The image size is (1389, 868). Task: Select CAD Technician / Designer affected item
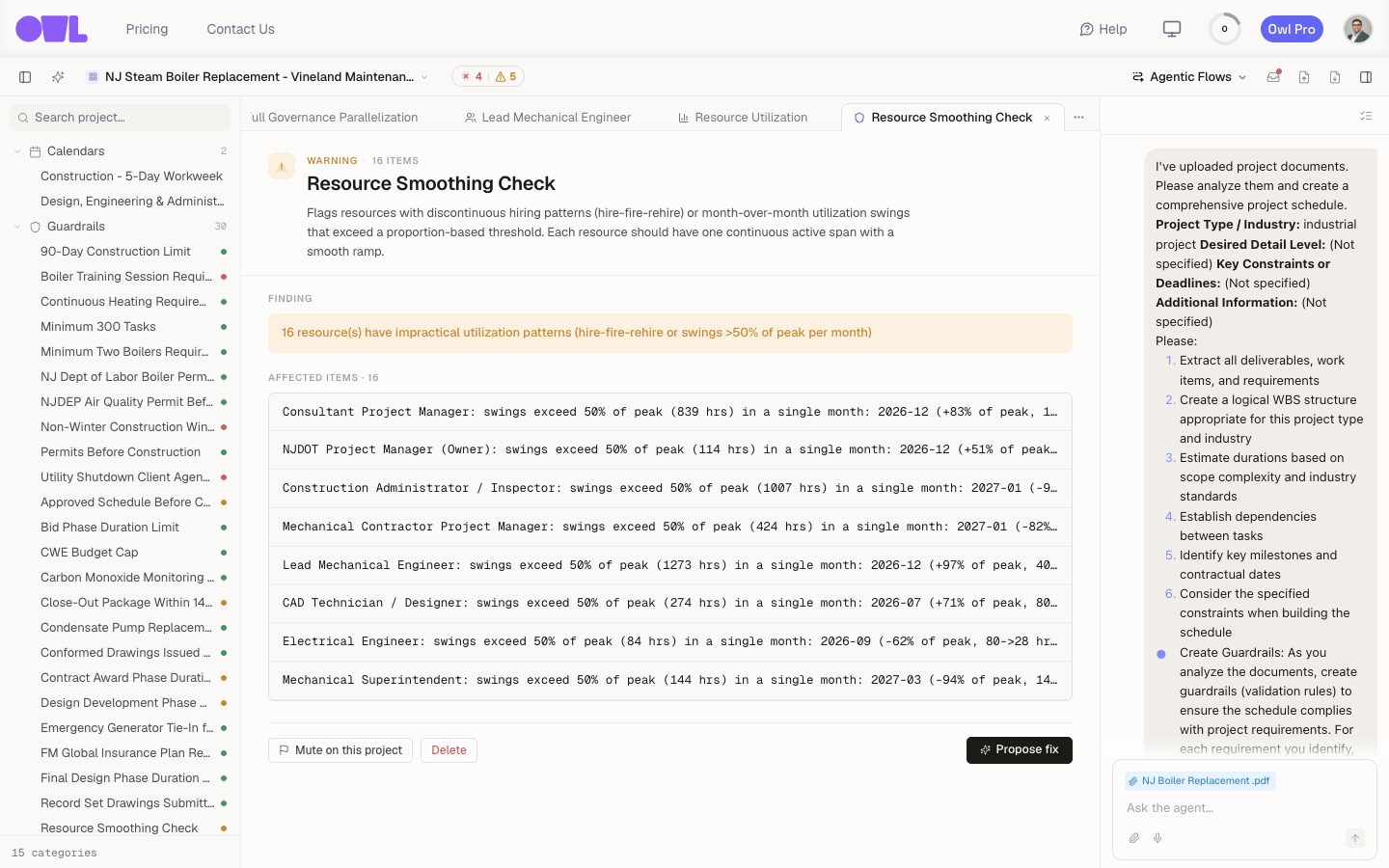coord(670,603)
